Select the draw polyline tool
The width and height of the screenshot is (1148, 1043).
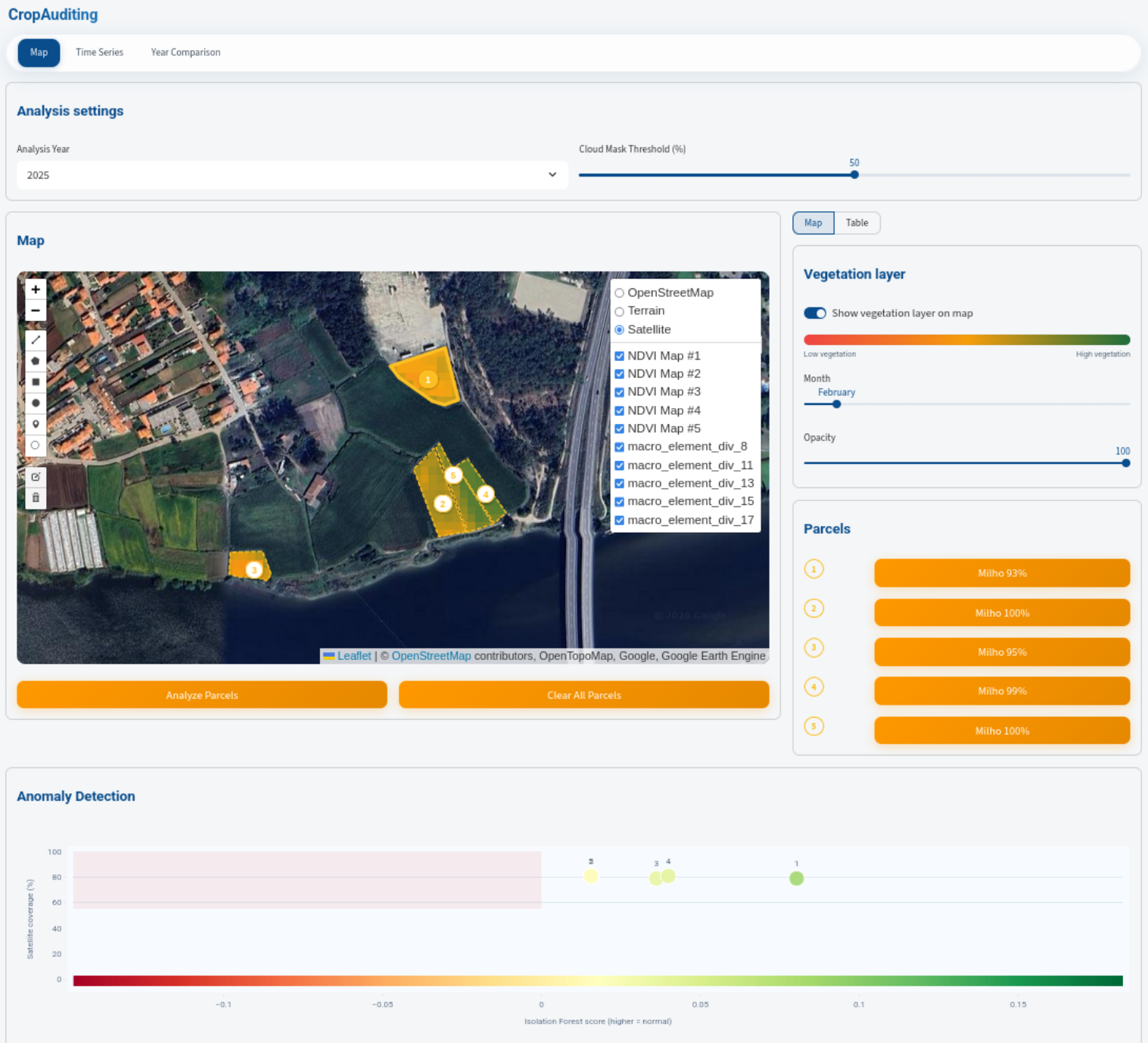click(36, 340)
